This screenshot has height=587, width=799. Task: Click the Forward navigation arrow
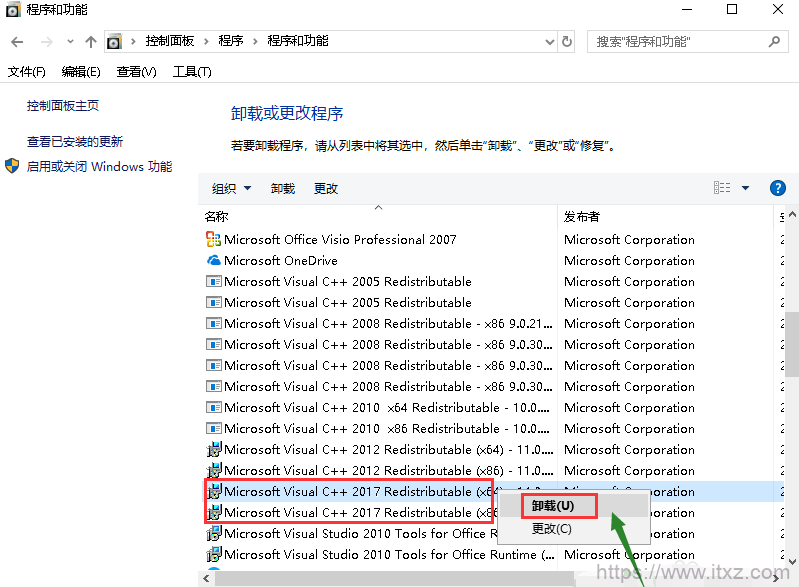pos(46,42)
